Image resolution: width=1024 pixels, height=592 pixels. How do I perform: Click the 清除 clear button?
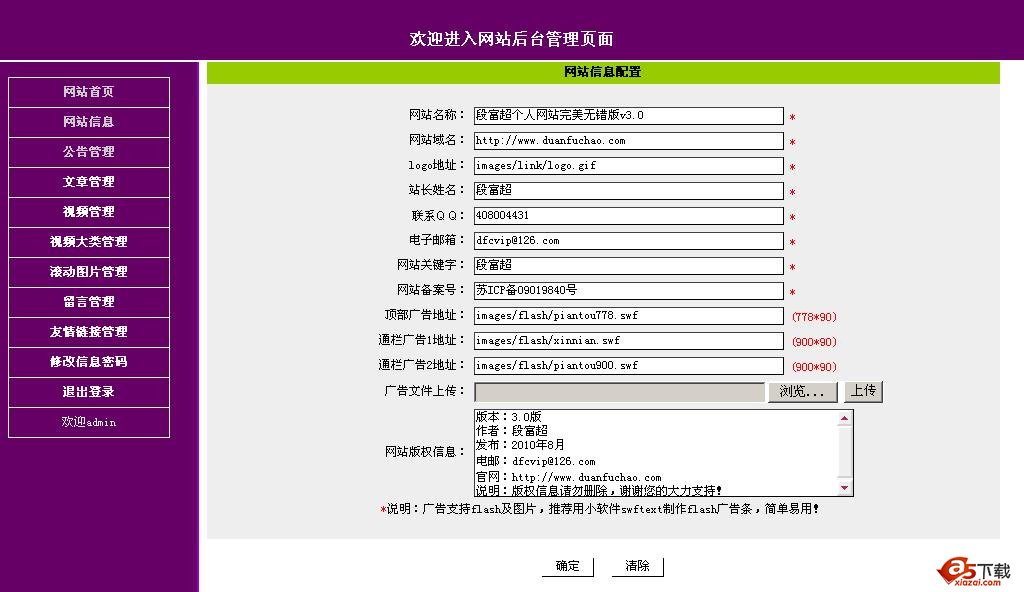tap(637, 567)
